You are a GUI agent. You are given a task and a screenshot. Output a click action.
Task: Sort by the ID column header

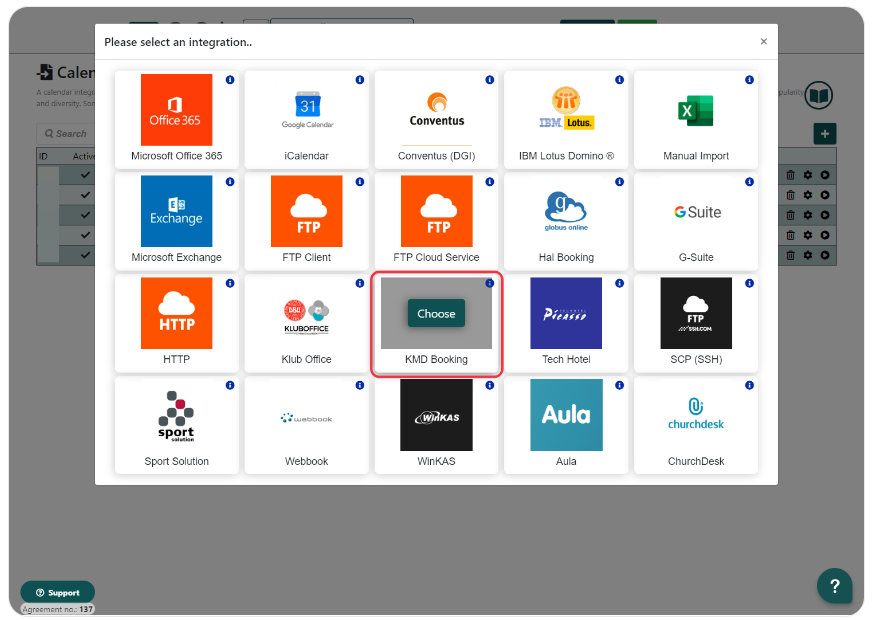(43, 157)
